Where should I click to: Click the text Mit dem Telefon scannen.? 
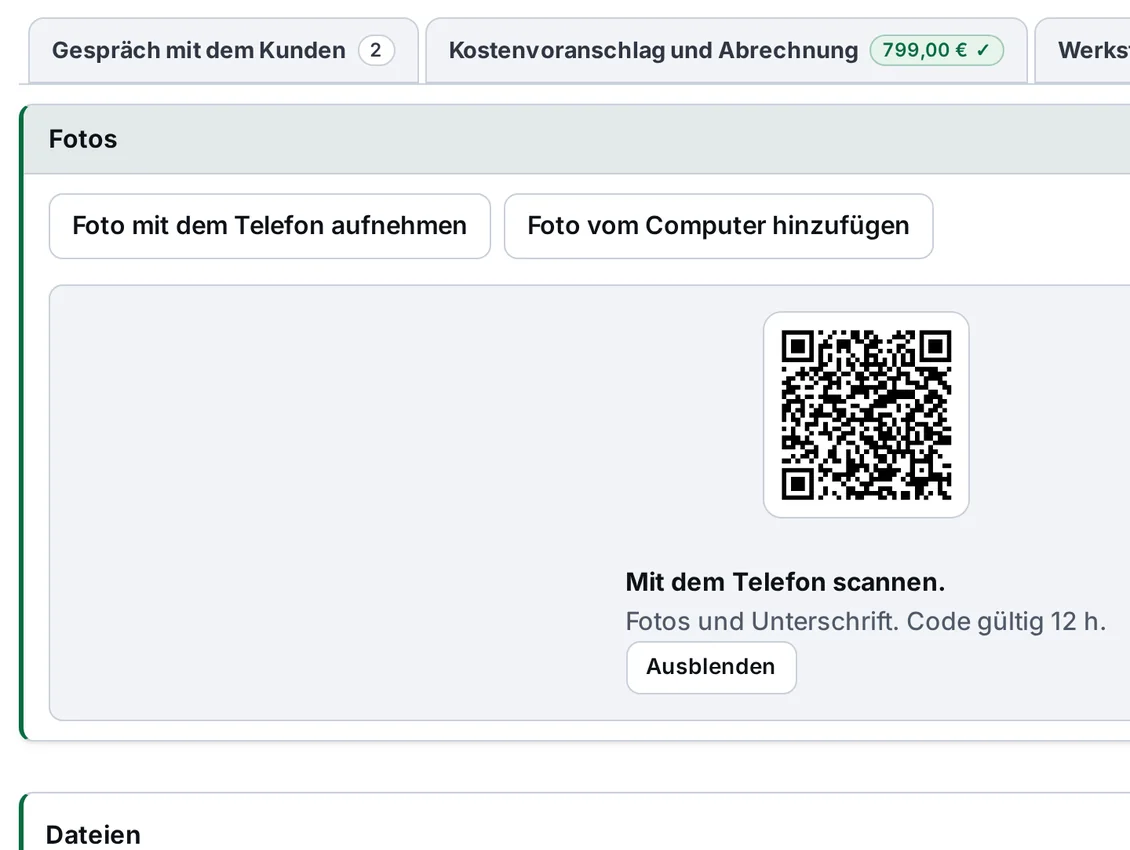785,582
